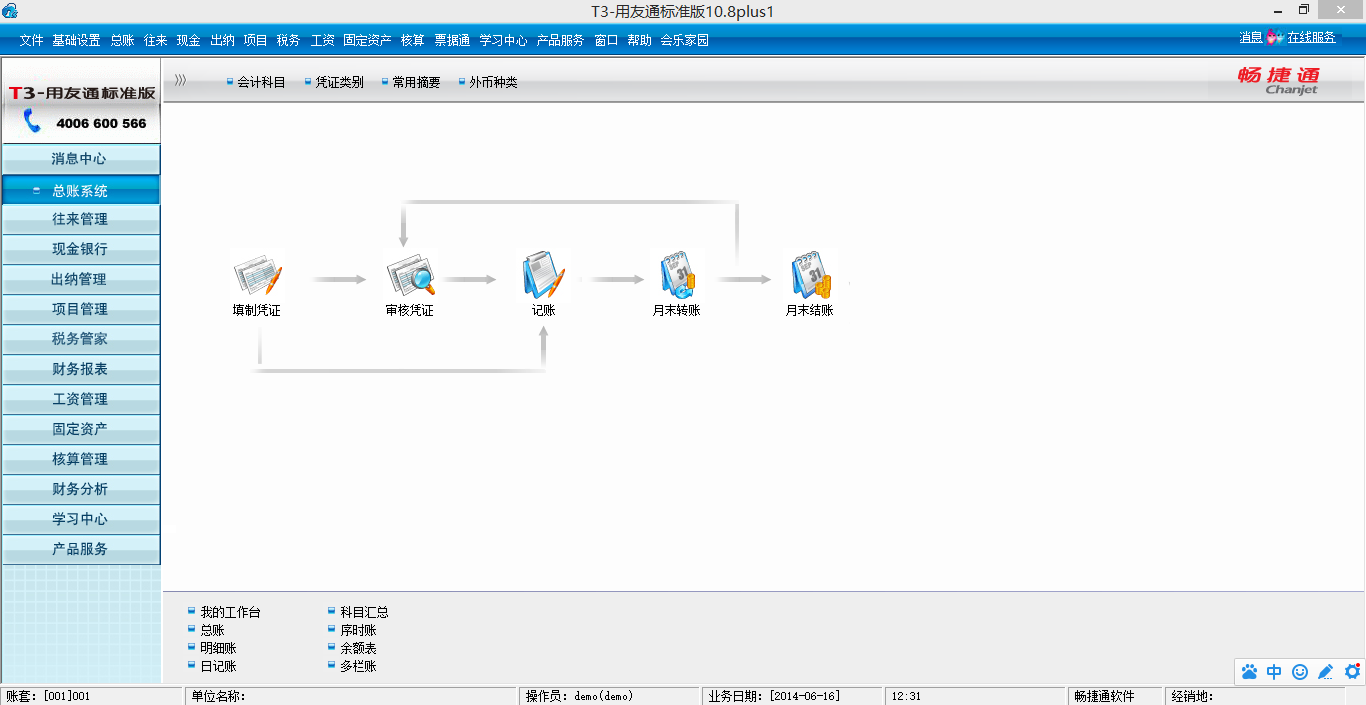The width and height of the screenshot is (1366, 705).
Task: Open the 核算 menu
Action: point(412,41)
